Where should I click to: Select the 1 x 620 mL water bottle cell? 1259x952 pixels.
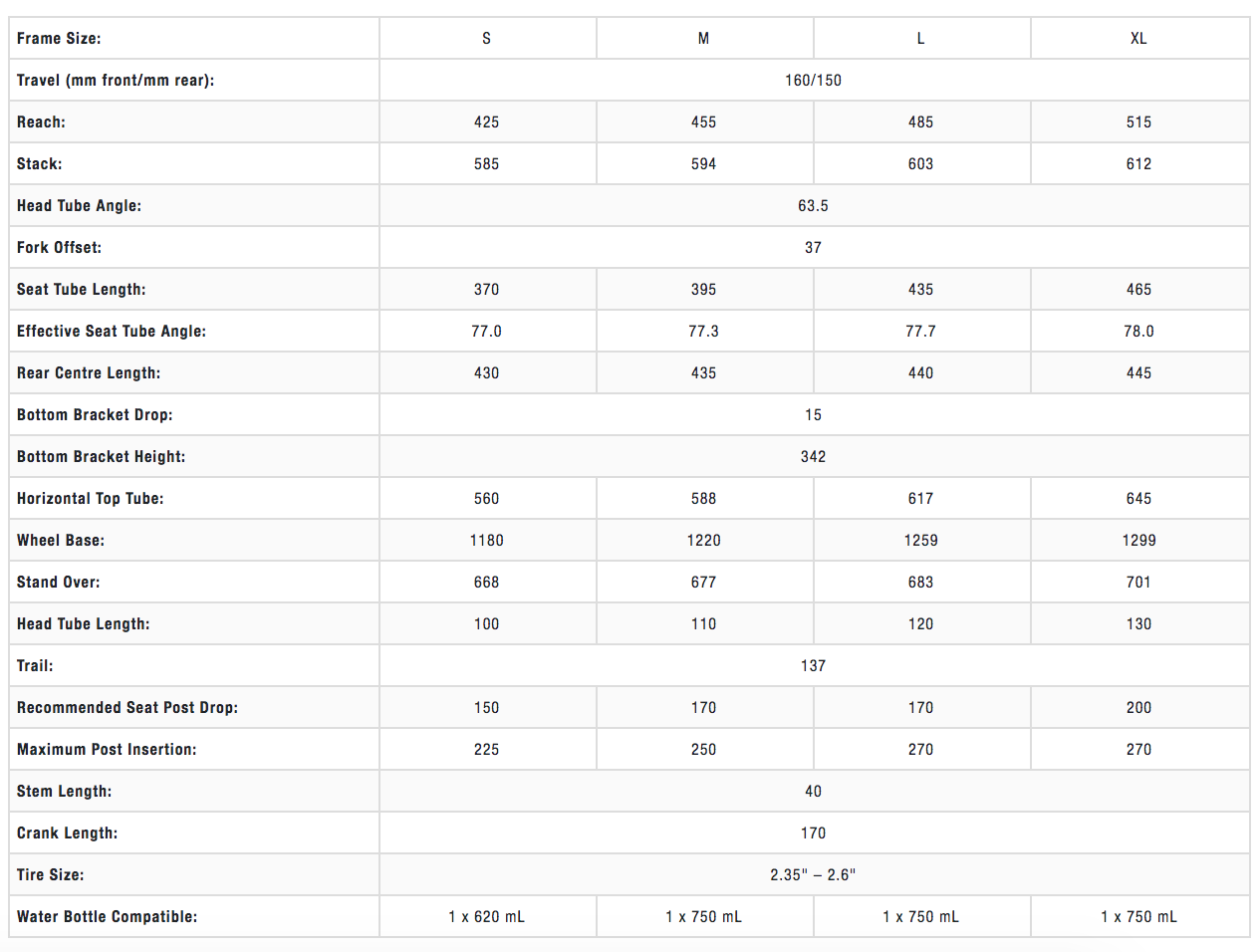[x=486, y=917]
